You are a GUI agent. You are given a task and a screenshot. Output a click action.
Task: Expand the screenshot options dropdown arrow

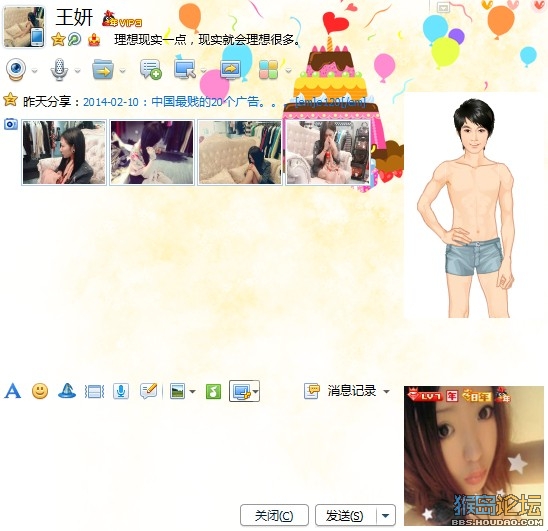[x=255, y=392]
